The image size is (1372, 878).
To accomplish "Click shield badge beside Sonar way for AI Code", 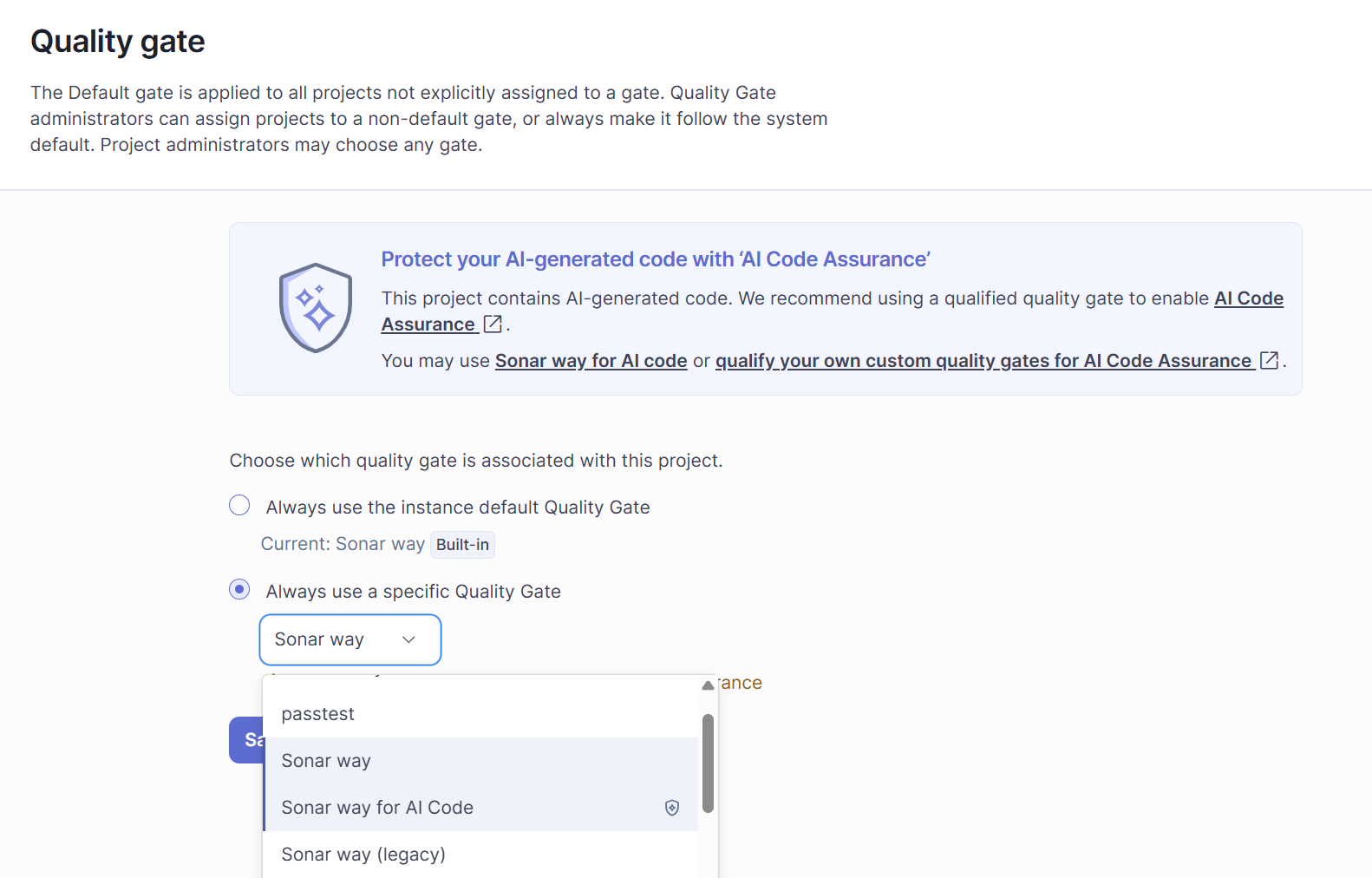I will pyautogui.click(x=672, y=808).
